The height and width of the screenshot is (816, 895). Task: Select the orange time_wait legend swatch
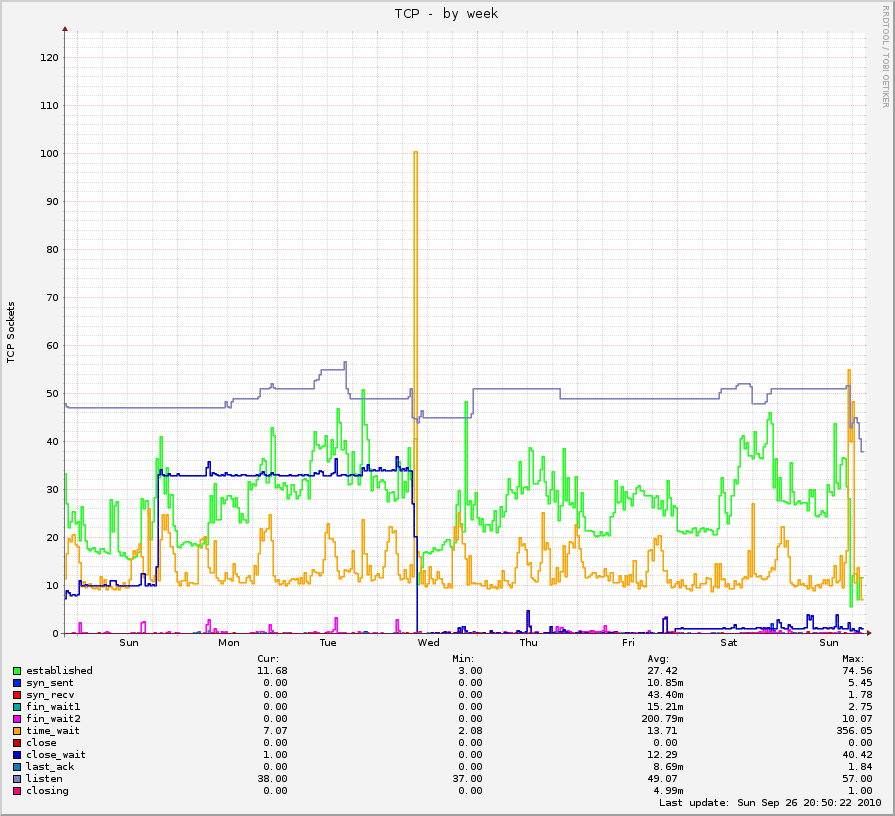tap(17, 731)
